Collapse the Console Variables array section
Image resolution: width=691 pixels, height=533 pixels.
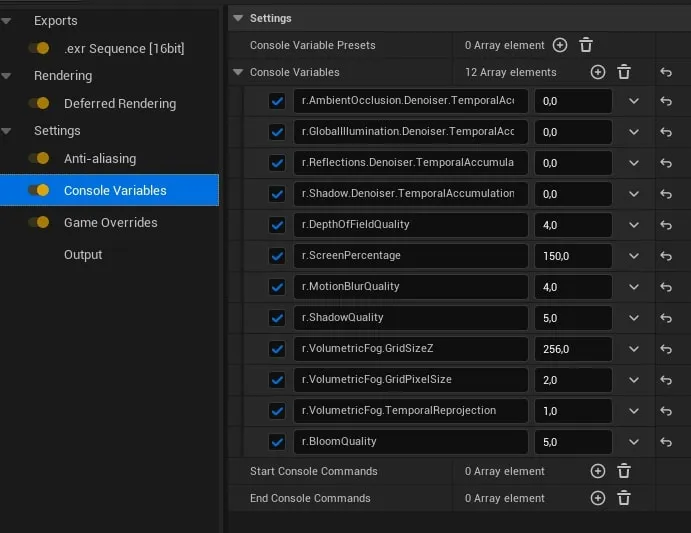238,72
